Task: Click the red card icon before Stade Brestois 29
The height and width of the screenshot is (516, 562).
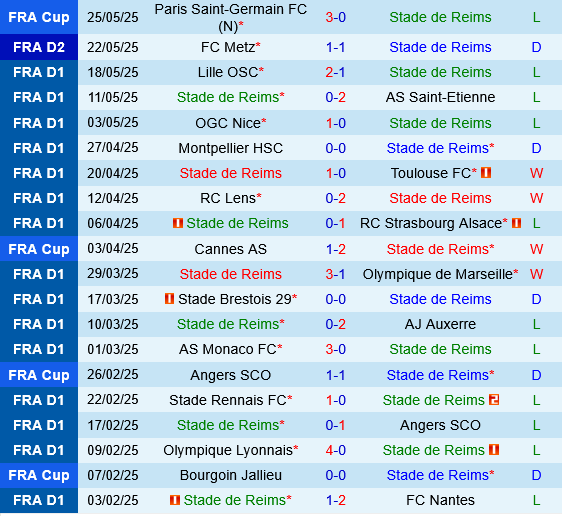Action: click(169, 298)
